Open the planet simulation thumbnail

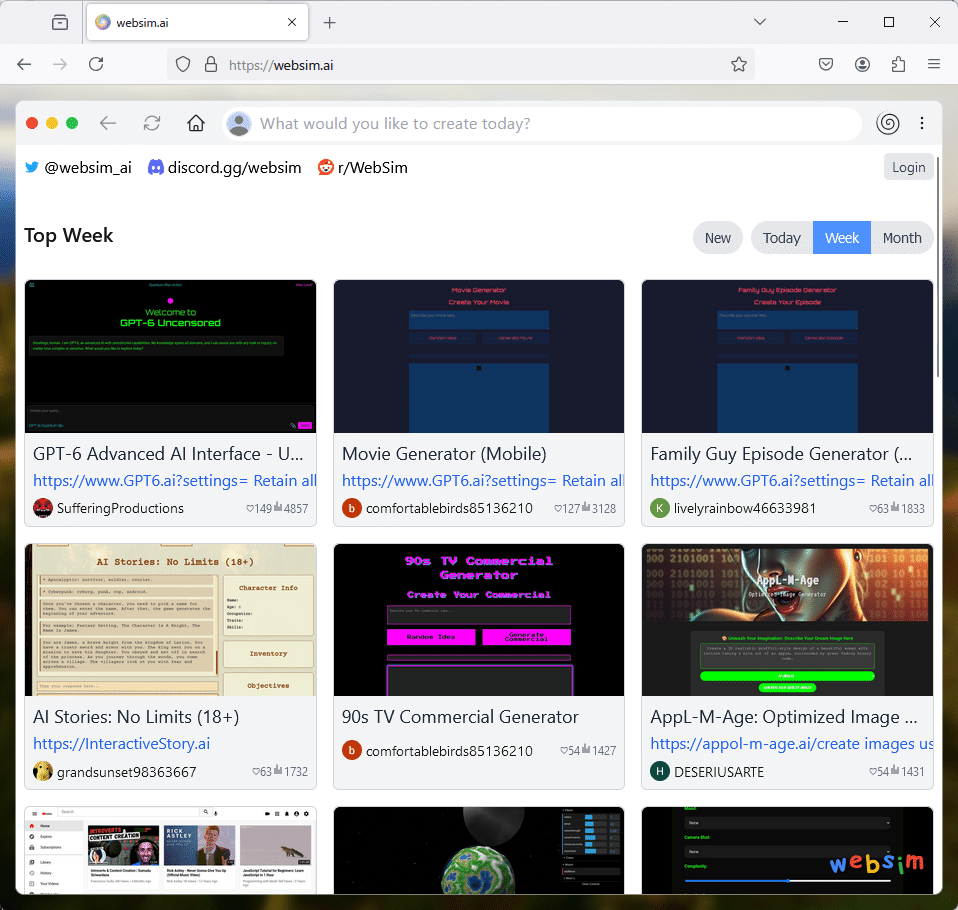click(x=479, y=850)
